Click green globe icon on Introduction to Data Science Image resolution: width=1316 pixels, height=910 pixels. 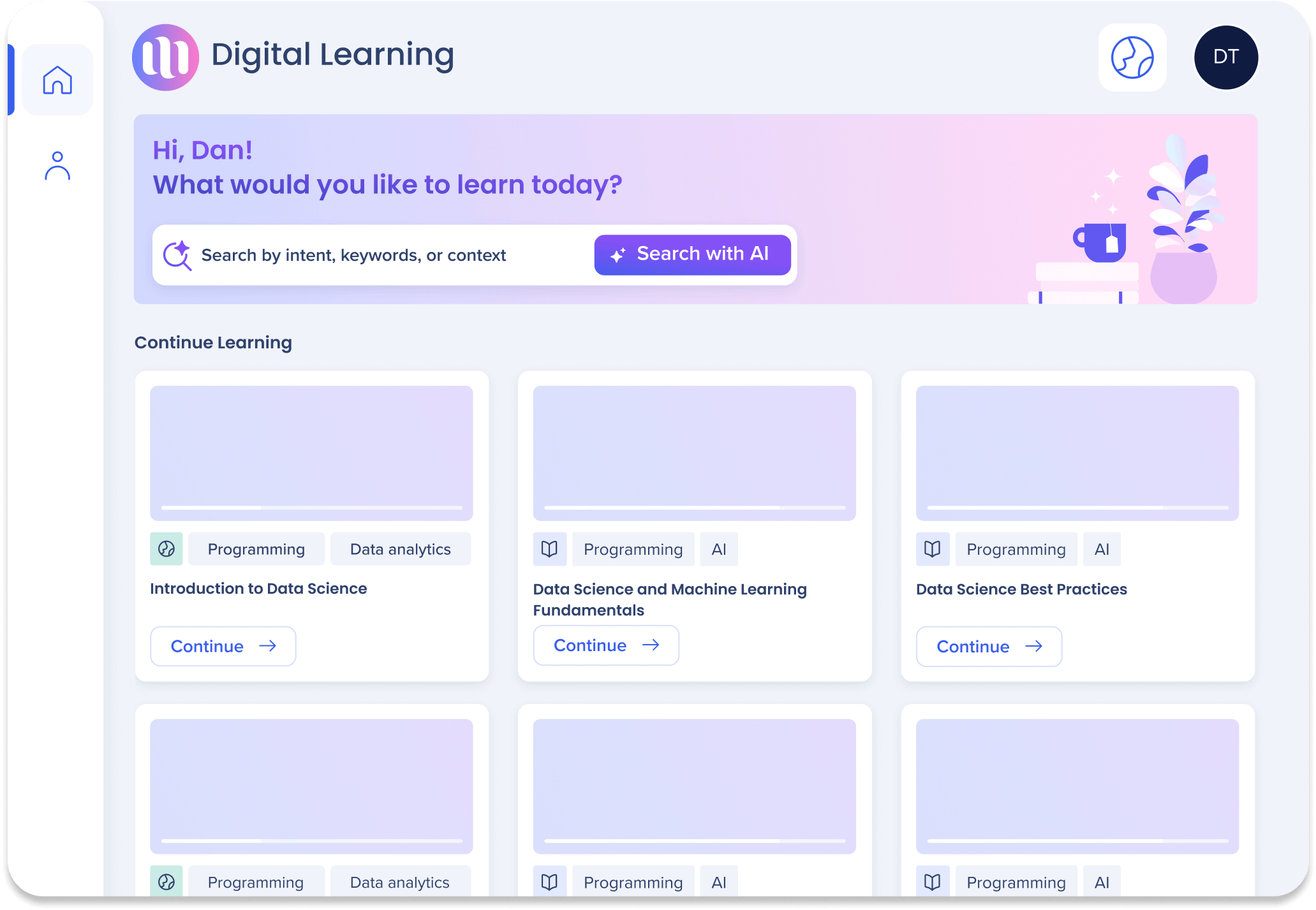point(166,549)
